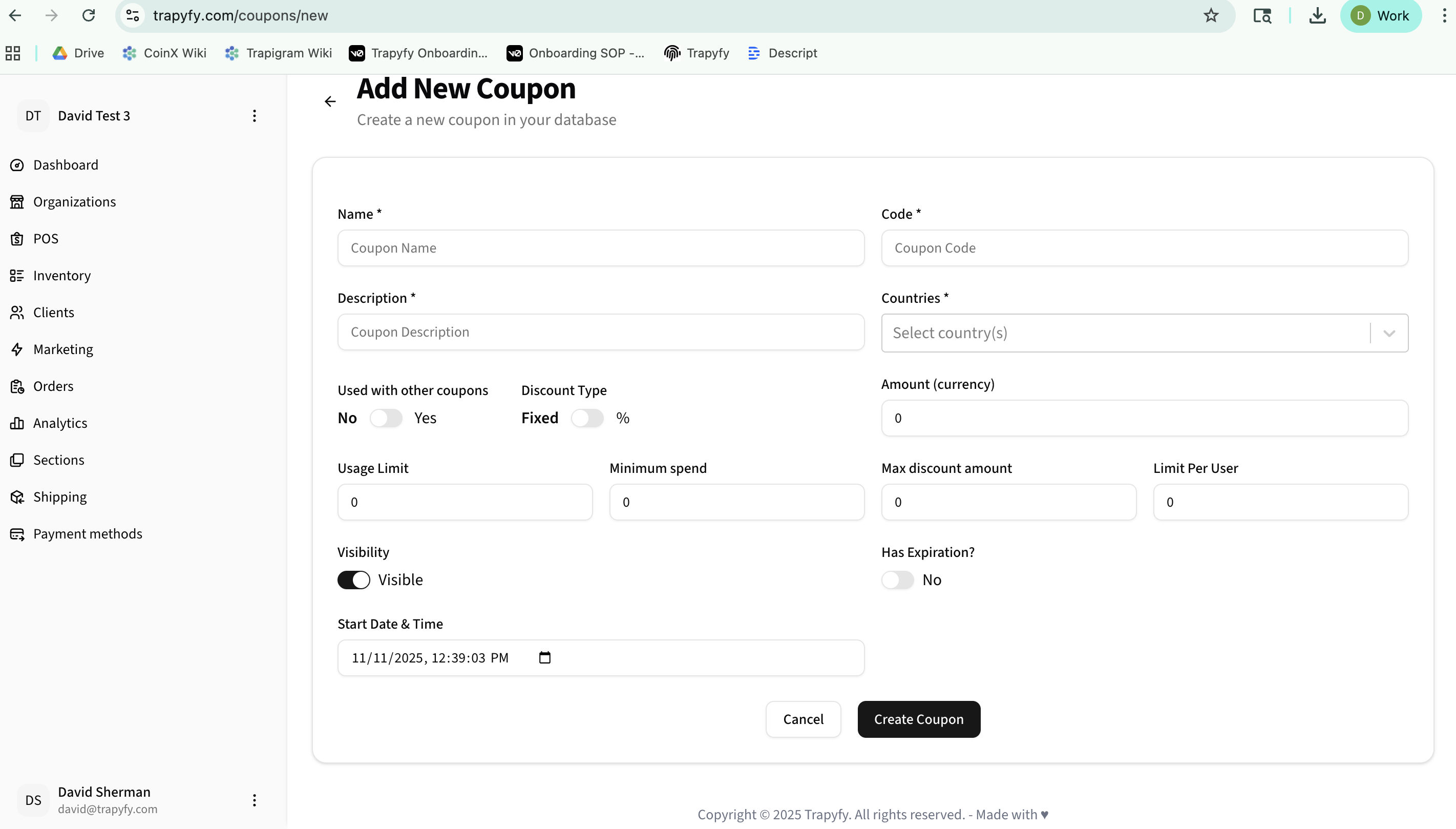The image size is (1456, 829).
Task: Open David Test 3 options menu
Action: point(255,116)
